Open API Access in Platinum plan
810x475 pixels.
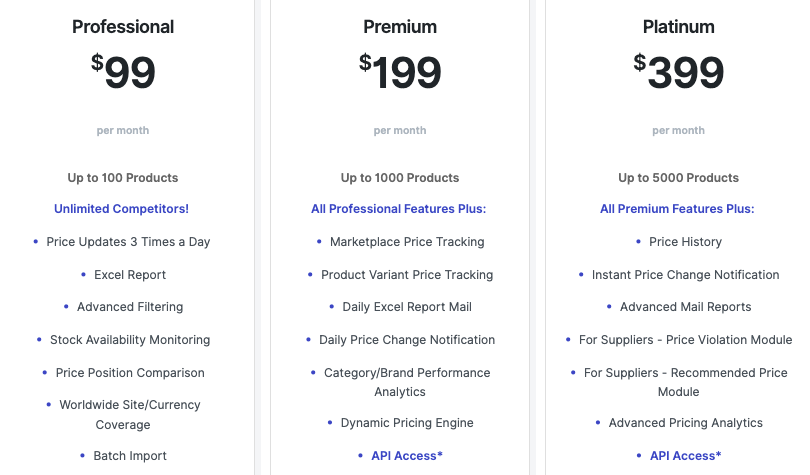[x=685, y=456]
